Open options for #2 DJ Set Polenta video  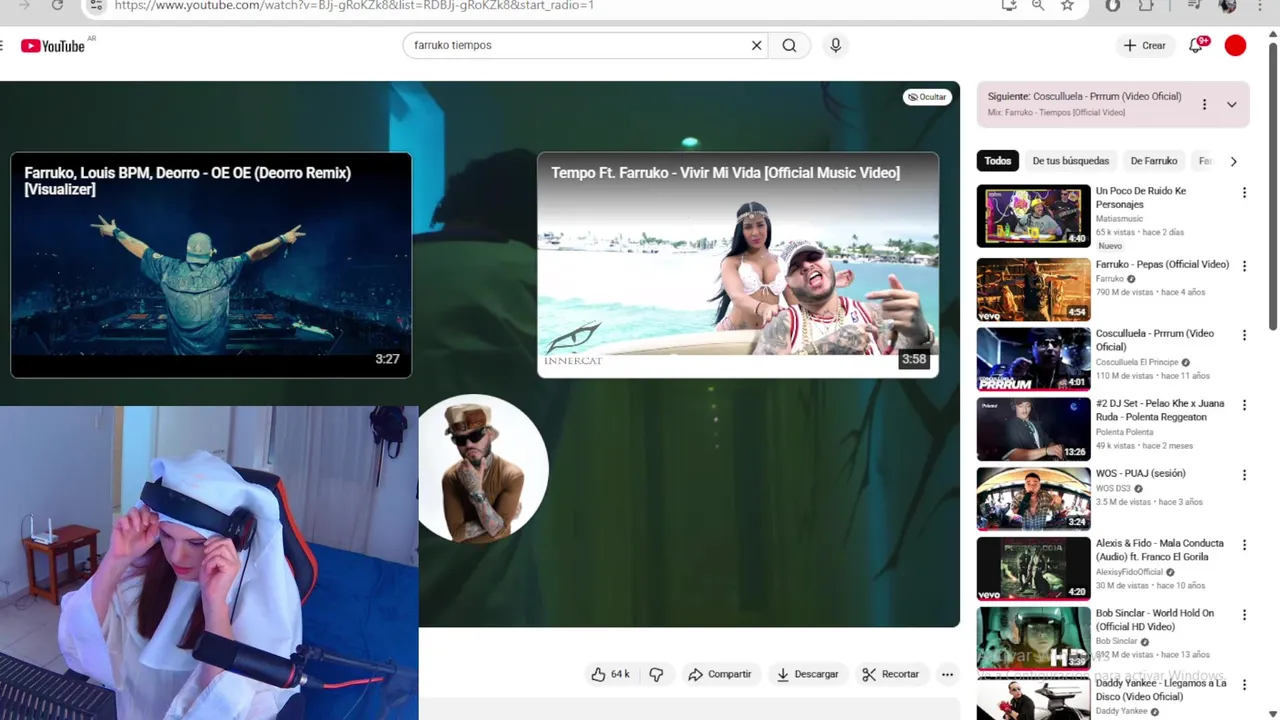pos(1244,405)
